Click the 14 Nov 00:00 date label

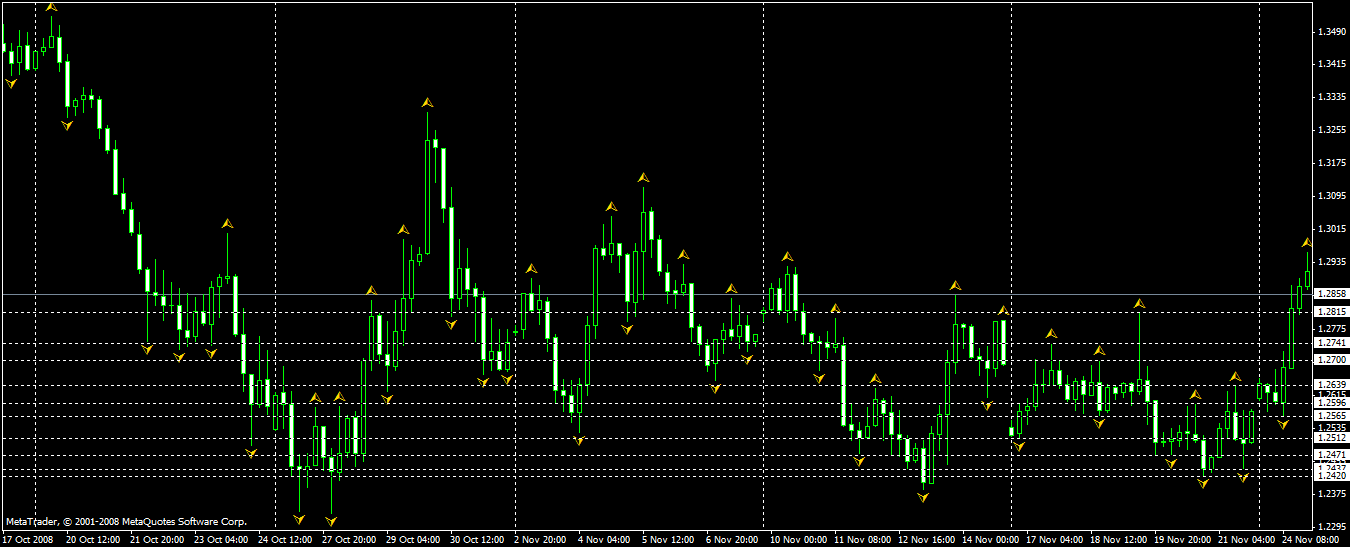[989, 540]
